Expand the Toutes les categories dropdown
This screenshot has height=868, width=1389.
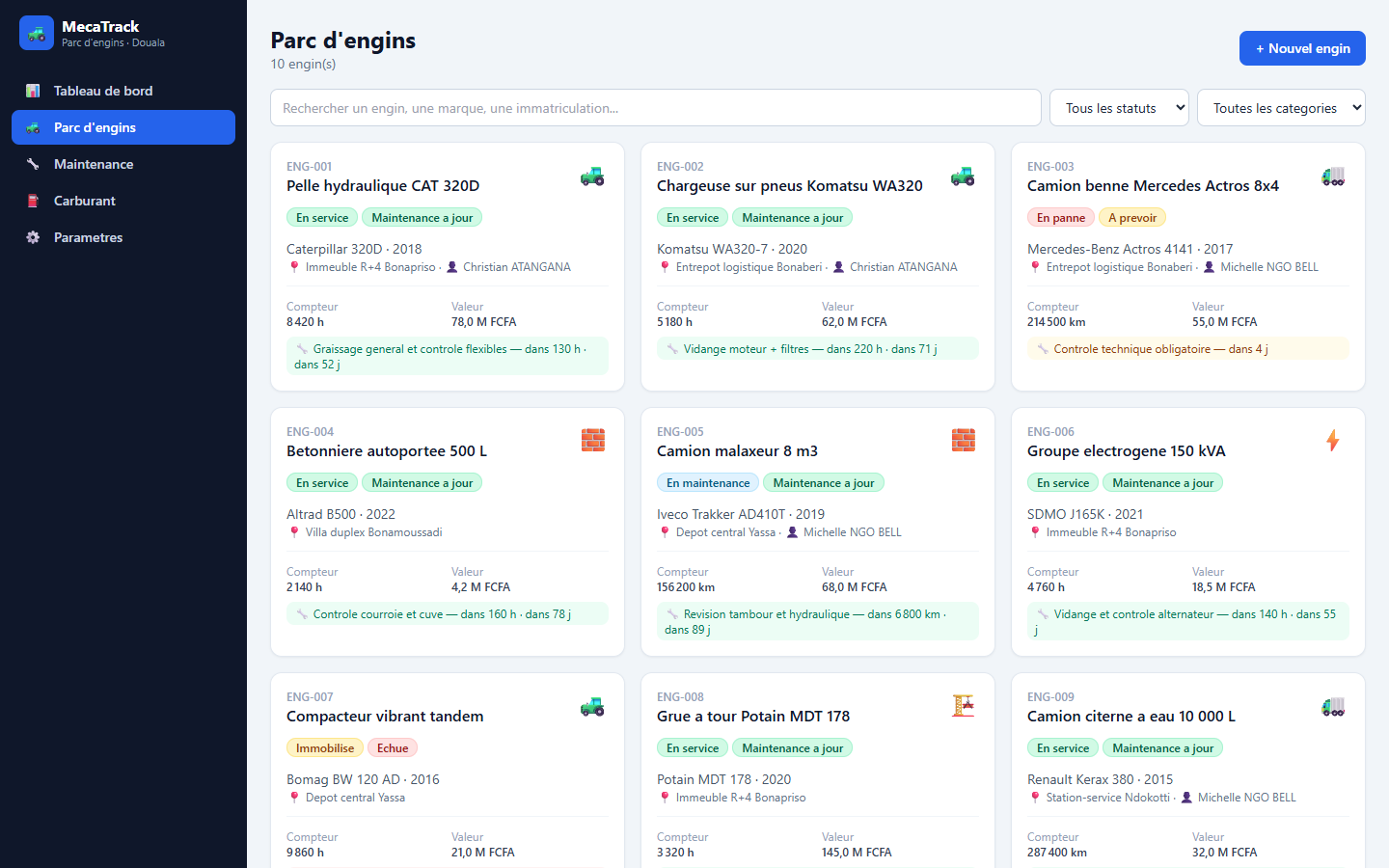pos(1281,108)
